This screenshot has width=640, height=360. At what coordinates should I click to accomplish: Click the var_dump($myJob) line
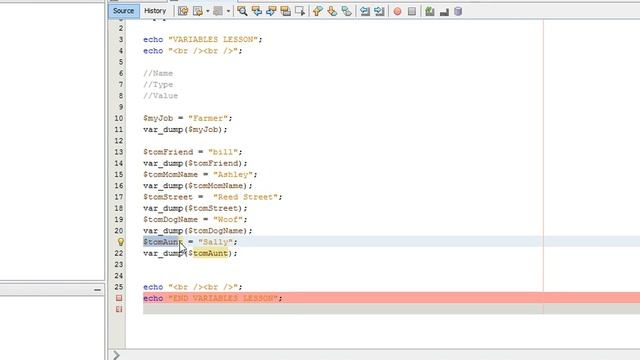(185, 130)
